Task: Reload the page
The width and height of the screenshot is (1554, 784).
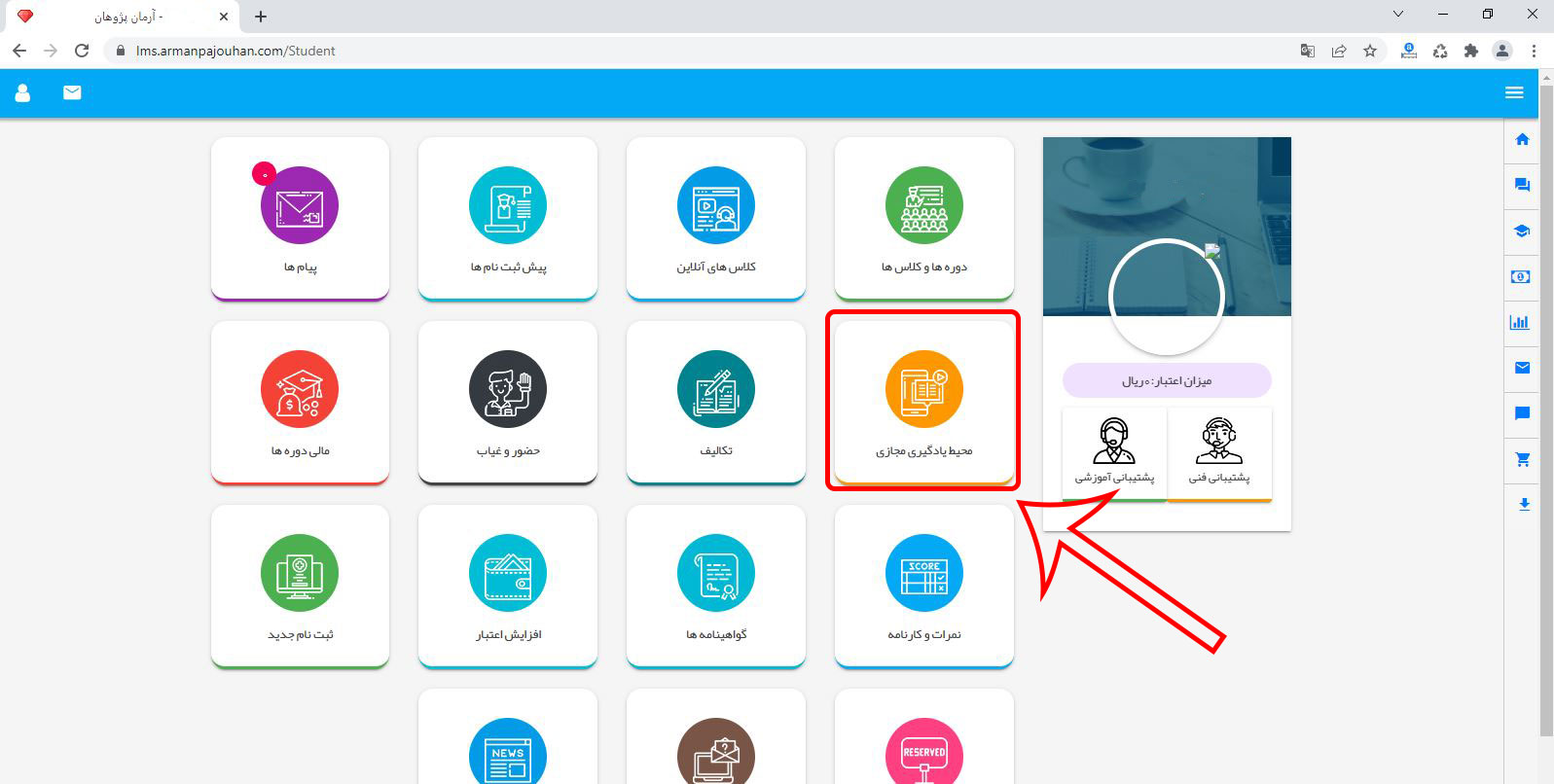Action: pyautogui.click(x=82, y=51)
